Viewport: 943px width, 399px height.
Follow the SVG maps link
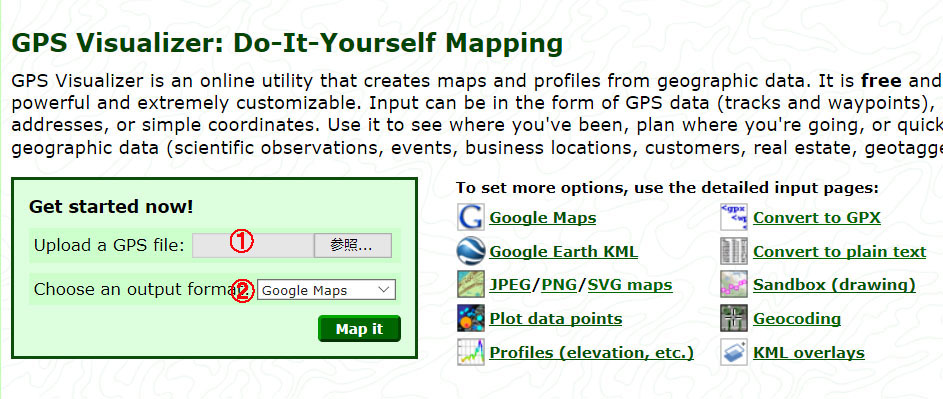coord(630,285)
